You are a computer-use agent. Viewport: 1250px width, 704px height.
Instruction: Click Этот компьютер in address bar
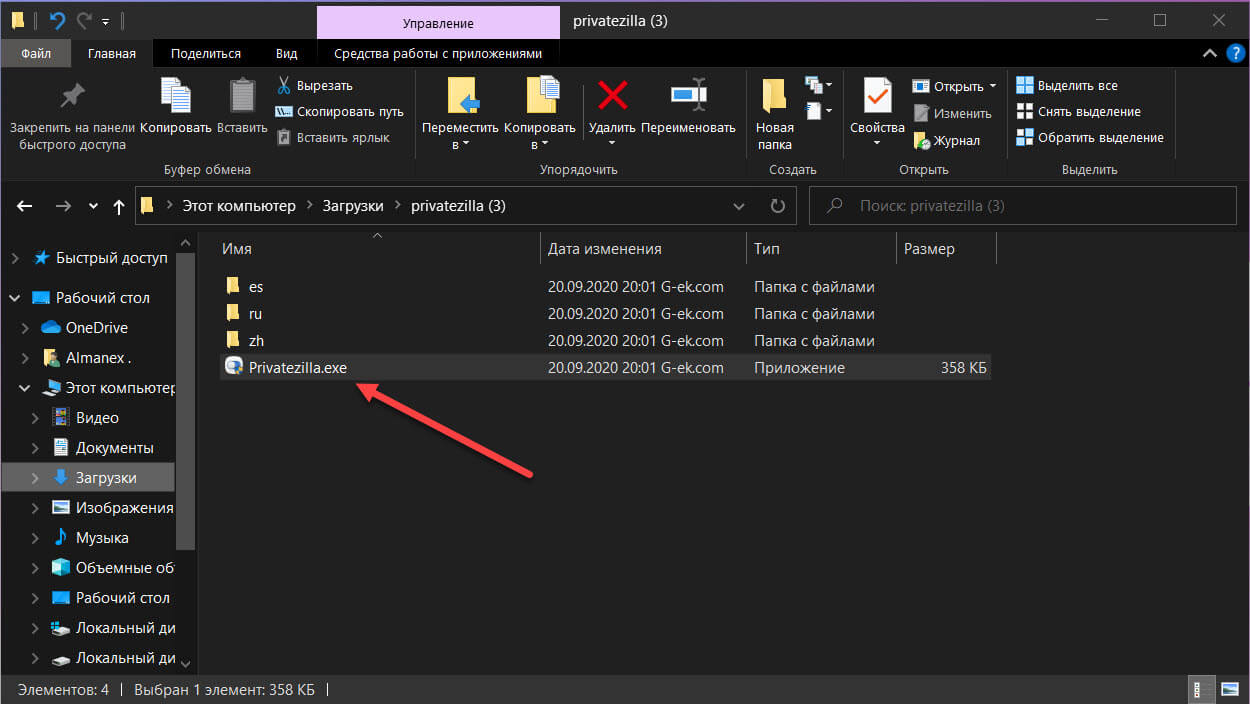(x=238, y=206)
